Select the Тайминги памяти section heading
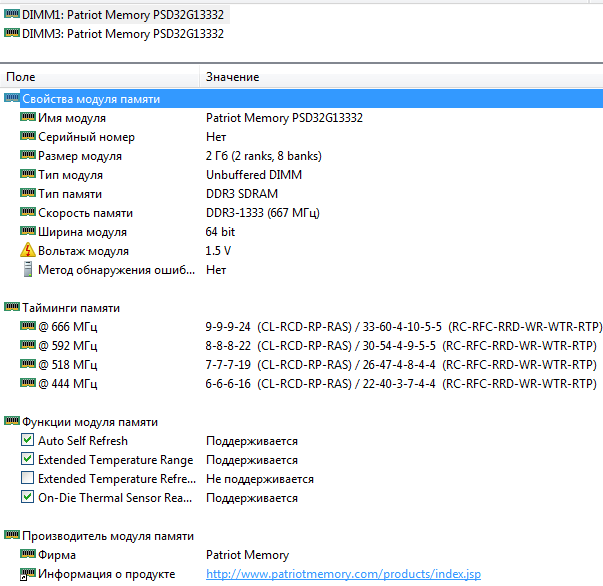This screenshot has height=586, width=603. (x=71, y=308)
